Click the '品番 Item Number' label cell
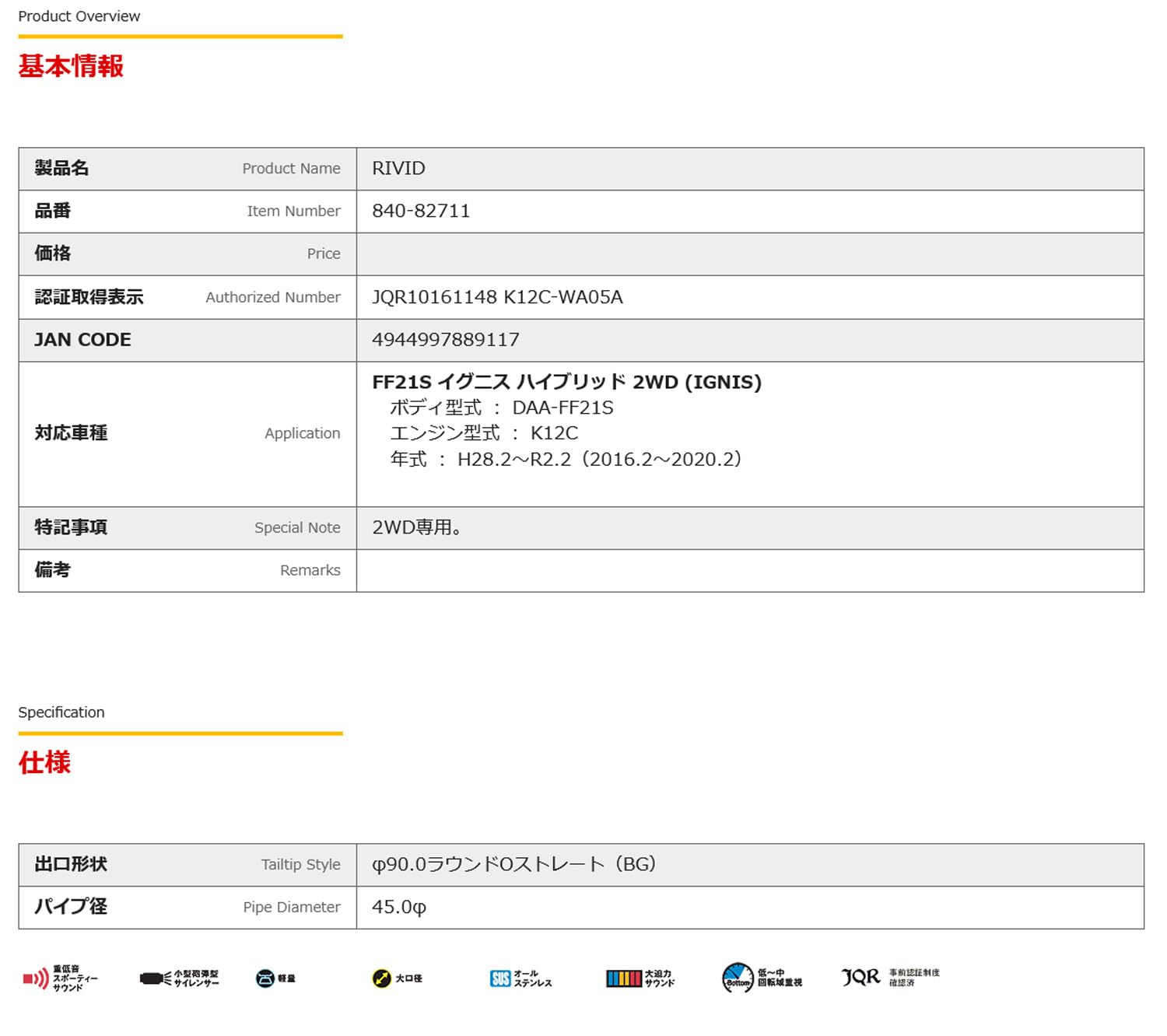 point(187,212)
